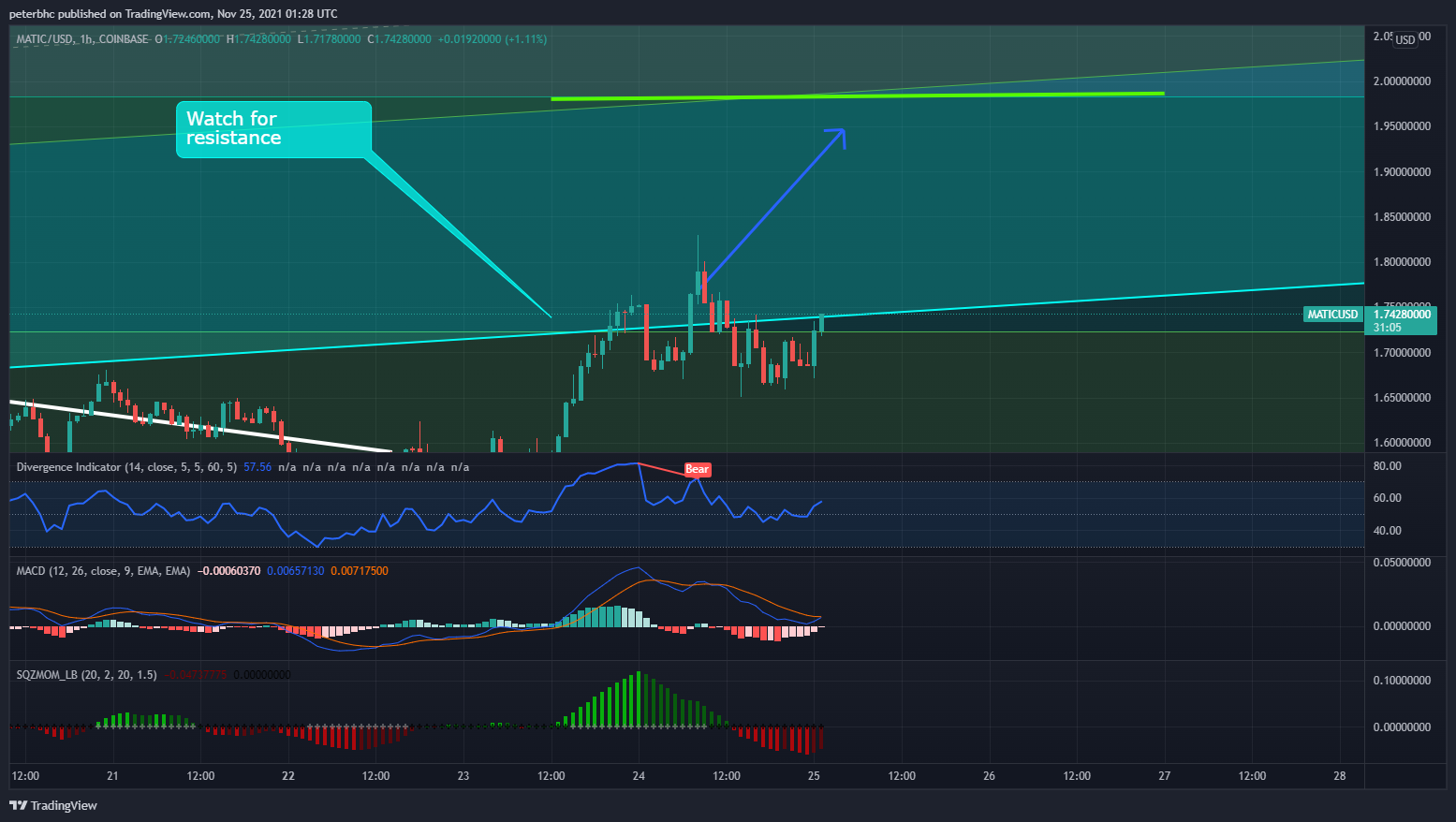The height and width of the screenshot is (822, 1456).
Task: Click the red 'Bear' divergence label
Action: click(x=697, y=469)
